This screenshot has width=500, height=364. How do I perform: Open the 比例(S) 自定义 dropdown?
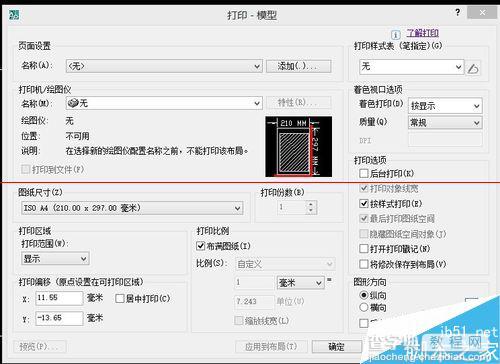(285, 264)
